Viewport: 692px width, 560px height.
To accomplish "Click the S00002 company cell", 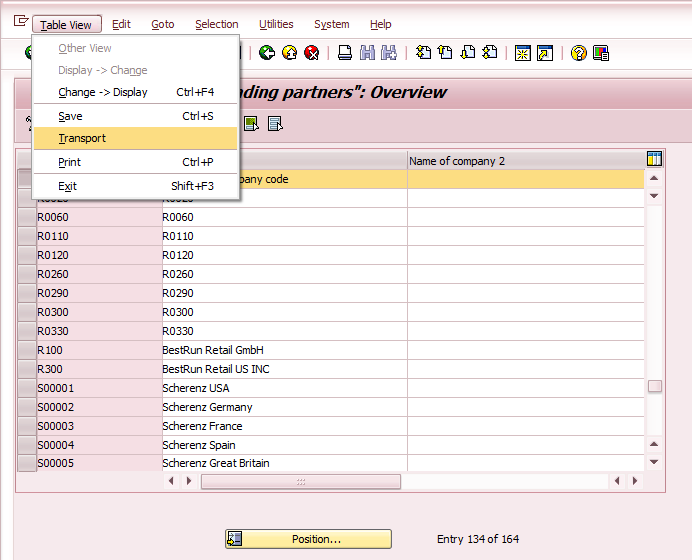I will click(99, 407).
